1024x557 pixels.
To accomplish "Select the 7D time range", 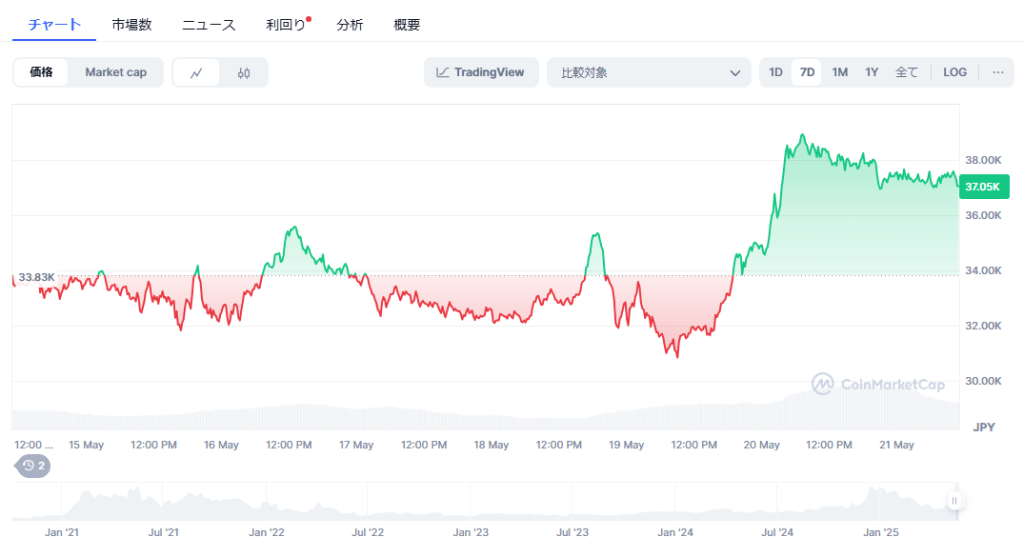I will click(x=807, y=72).
